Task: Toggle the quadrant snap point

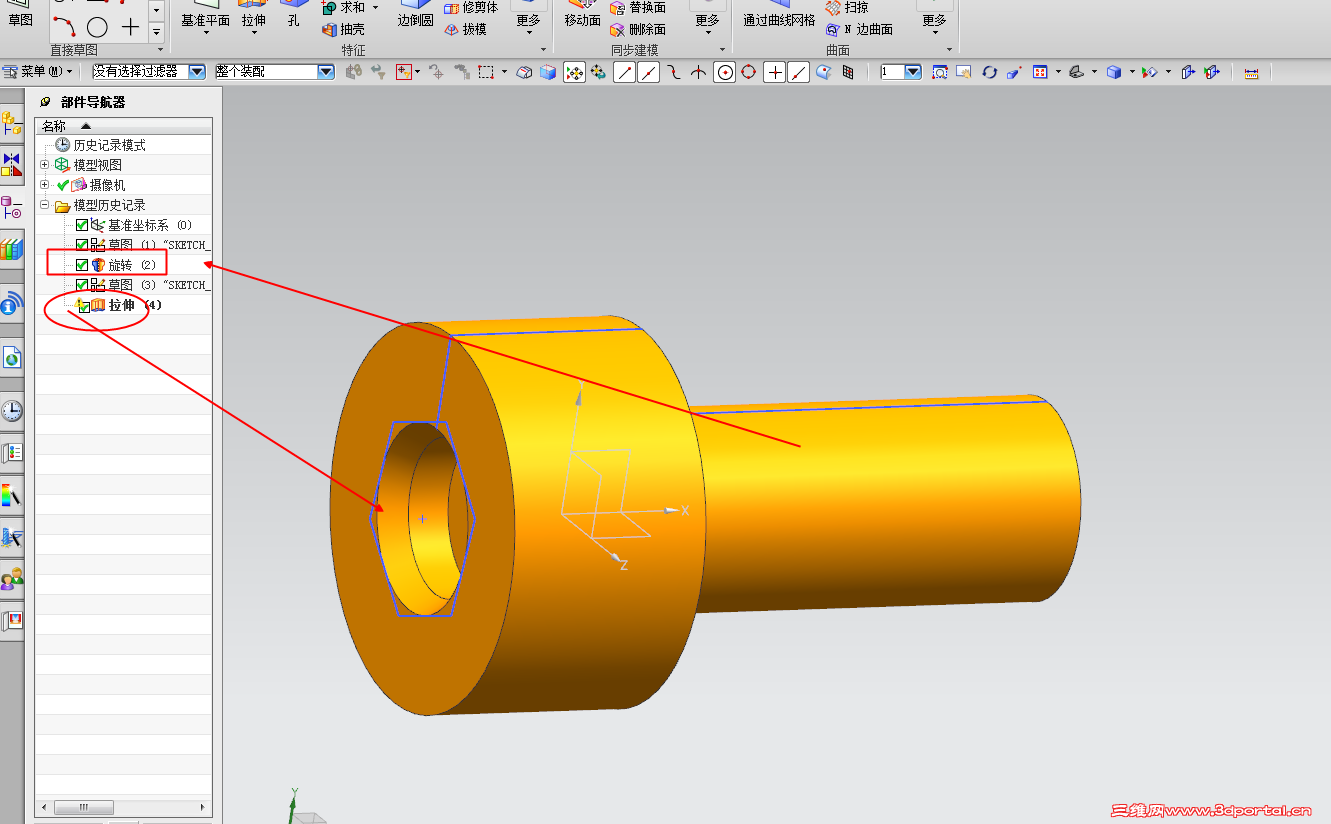Action: pyautogui.click(x=749, y=72)
